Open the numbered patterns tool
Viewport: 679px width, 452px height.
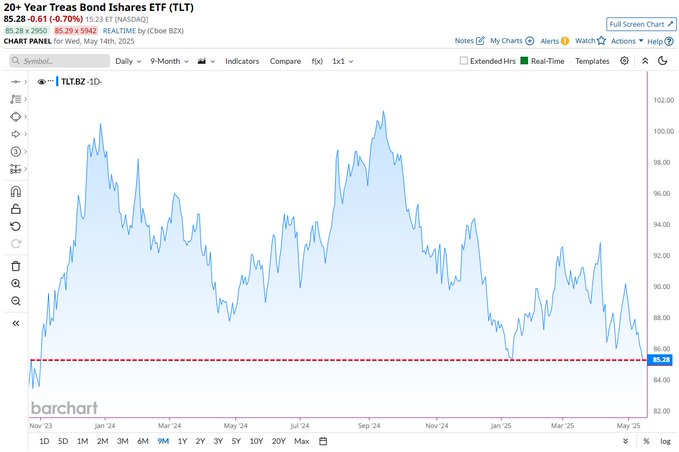click(16, 152)
